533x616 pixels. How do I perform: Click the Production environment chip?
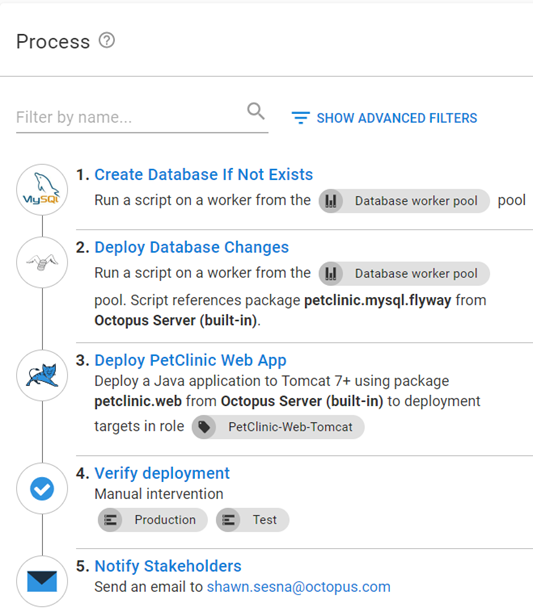click(152, 520)
